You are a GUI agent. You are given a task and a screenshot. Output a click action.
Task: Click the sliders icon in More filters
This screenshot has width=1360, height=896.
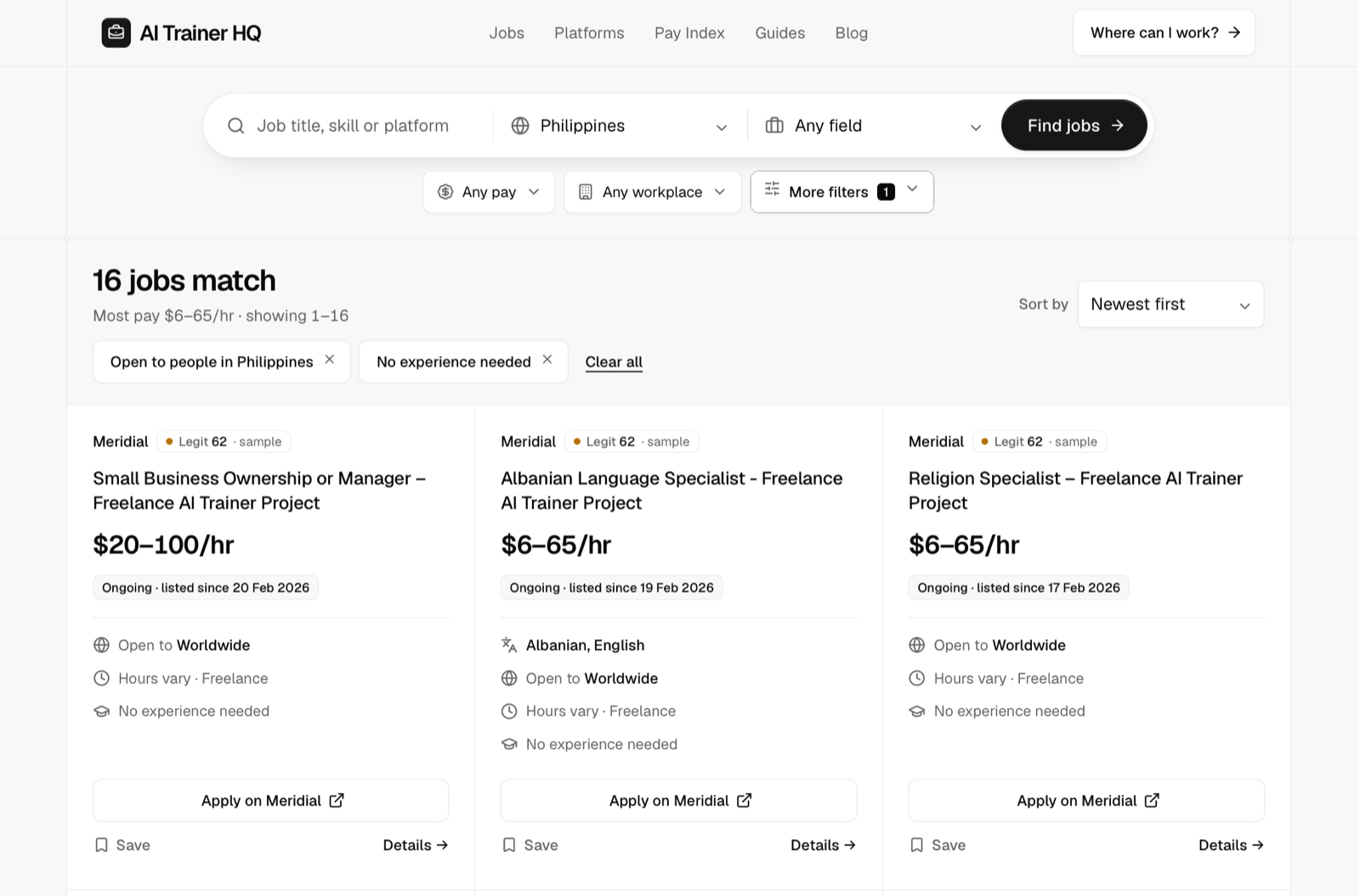pos(772,189)
